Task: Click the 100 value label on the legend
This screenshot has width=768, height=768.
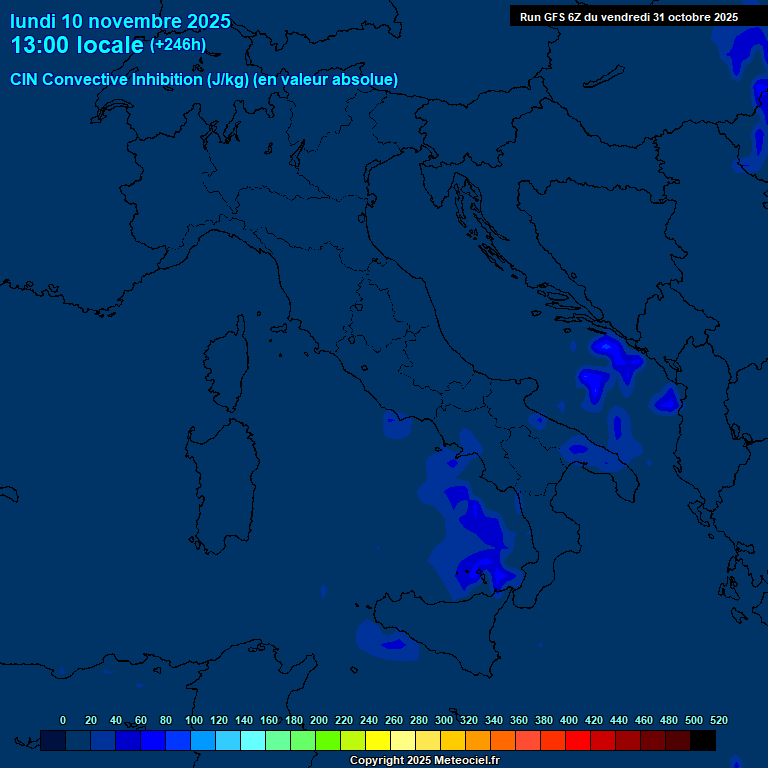Action: click(194, 720)
